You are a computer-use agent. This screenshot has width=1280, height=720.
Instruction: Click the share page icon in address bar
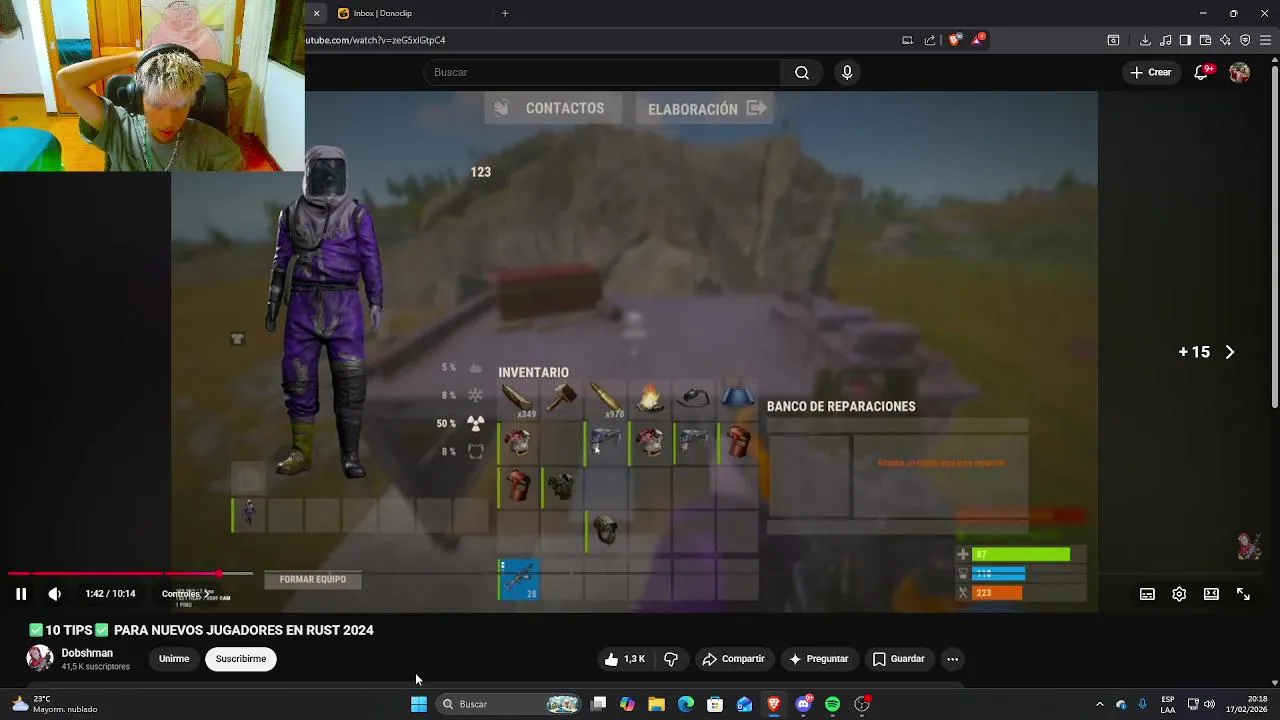(930, 40)
